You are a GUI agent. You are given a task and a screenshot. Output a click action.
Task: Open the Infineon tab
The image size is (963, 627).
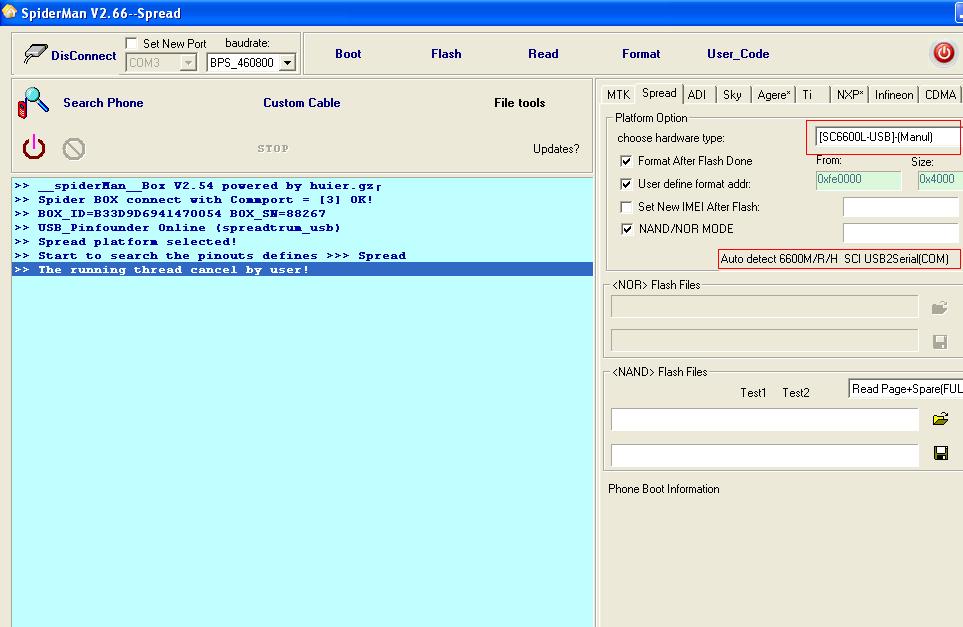pyautogui.click(x=894, y=95)
